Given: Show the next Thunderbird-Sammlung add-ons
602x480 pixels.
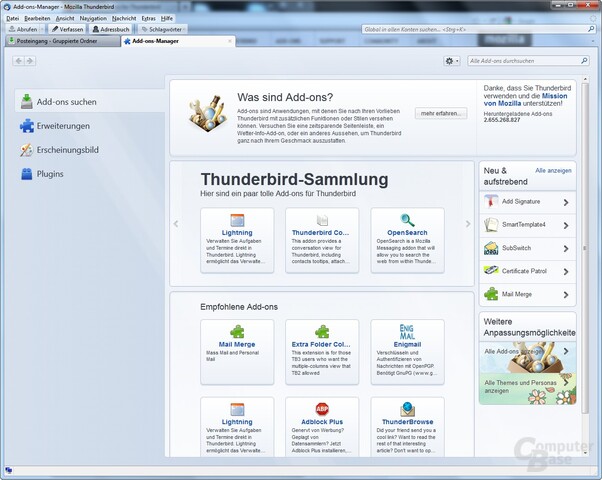Looking at the screenshot, I should [468, 223].
